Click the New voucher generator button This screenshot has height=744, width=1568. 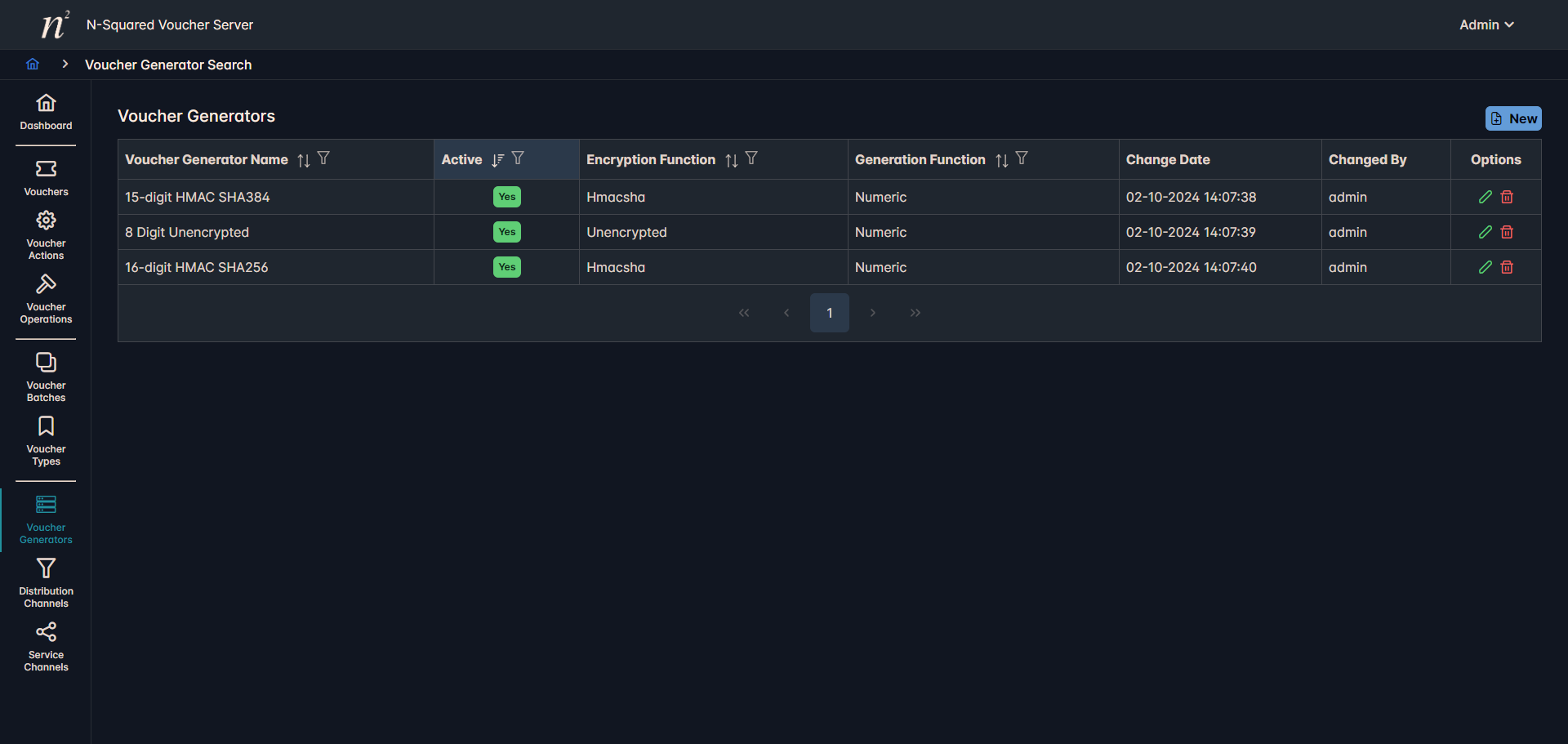point(1512,118)
